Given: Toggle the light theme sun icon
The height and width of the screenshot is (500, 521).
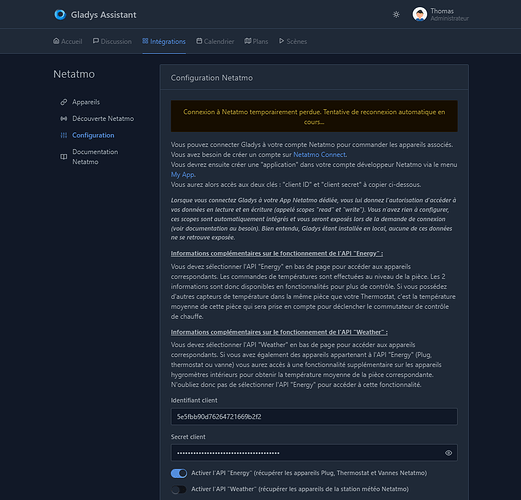Looking at the screenshot, I should 396,15.
